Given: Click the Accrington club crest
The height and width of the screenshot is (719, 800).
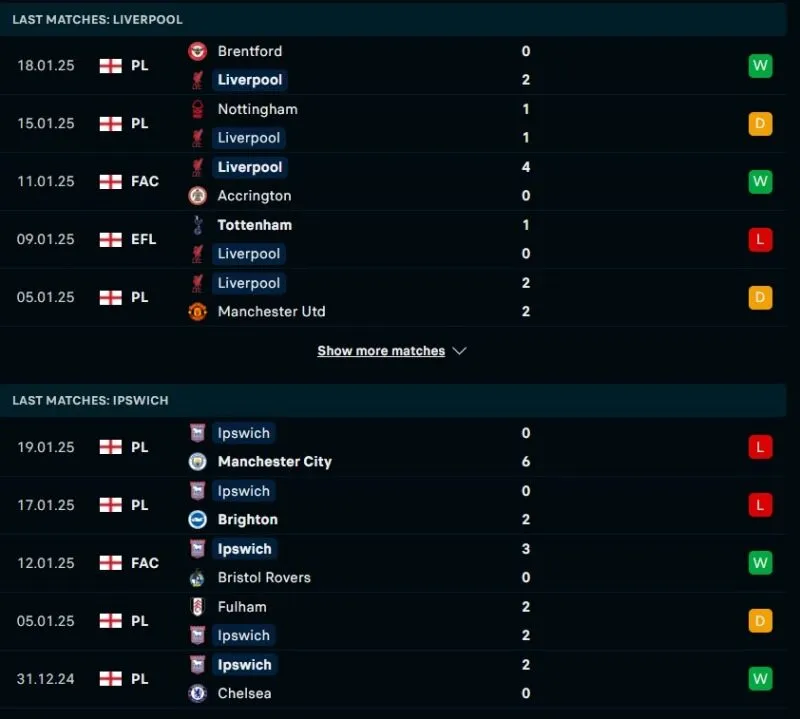Looking at the screenshot, I should (x=198, y=195).
